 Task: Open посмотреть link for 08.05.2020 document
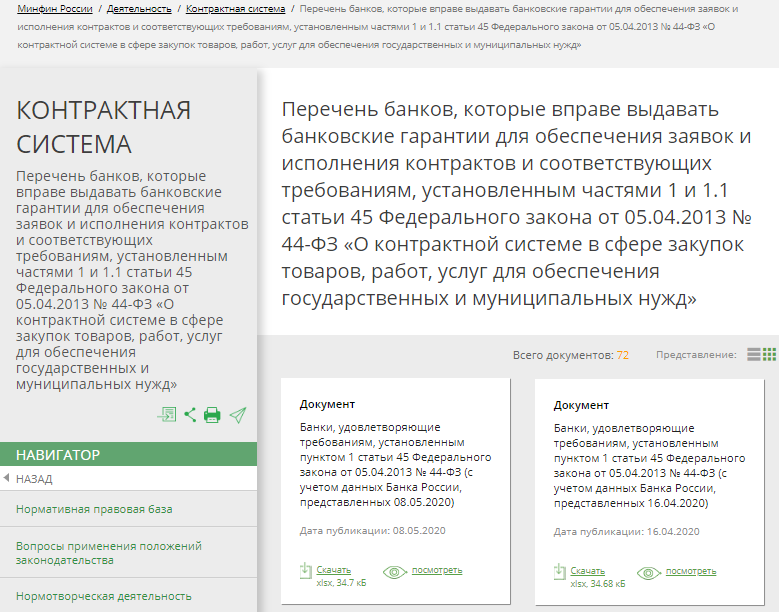(437, 570)
